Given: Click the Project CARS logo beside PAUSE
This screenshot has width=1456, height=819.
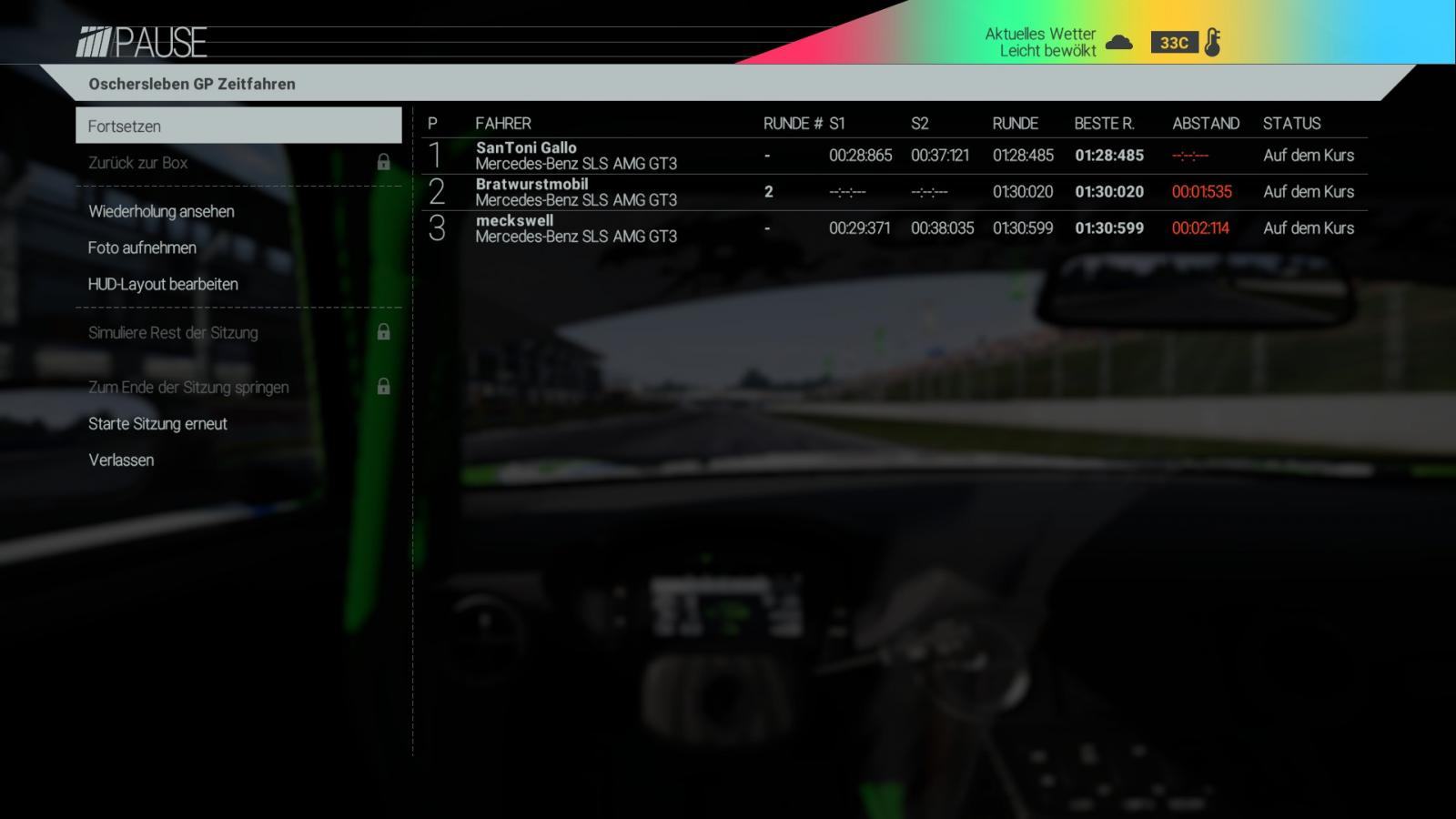Looking at the screenshot, I should pyautogui.click(x=94, y=43).
